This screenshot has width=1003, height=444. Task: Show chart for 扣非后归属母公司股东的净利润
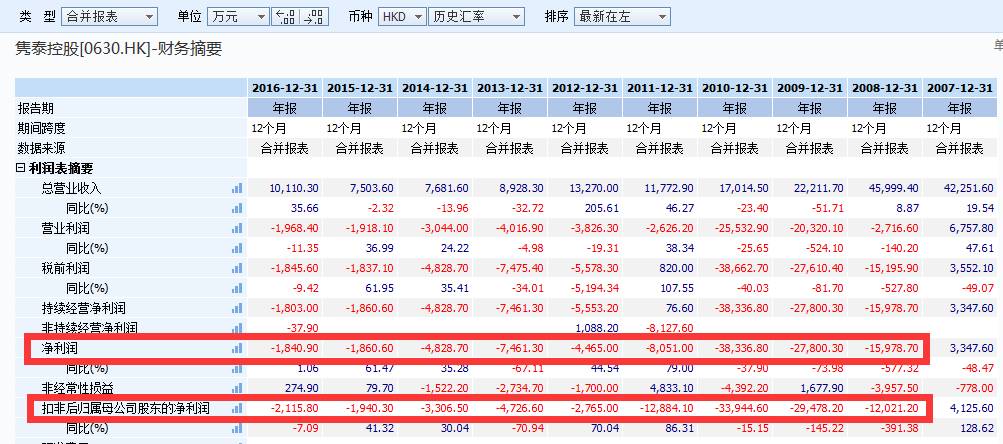(x=237, y=408)
